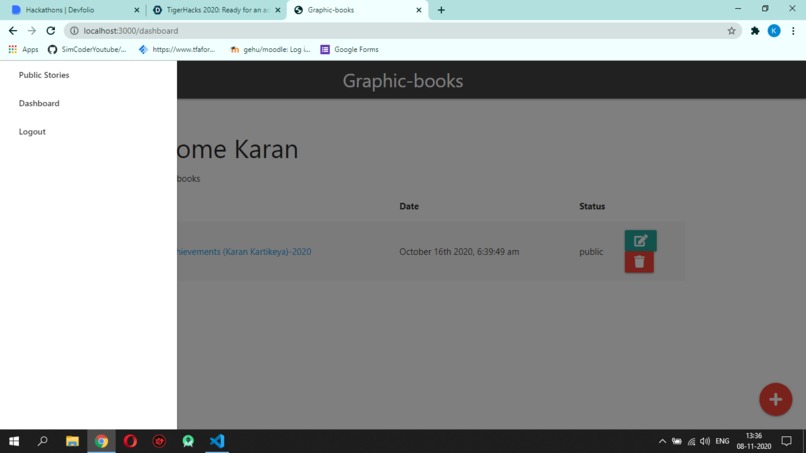The image size is (806, 453).
Task: Open the Google Forms bookmark
Action: click(x=350, y=49)
